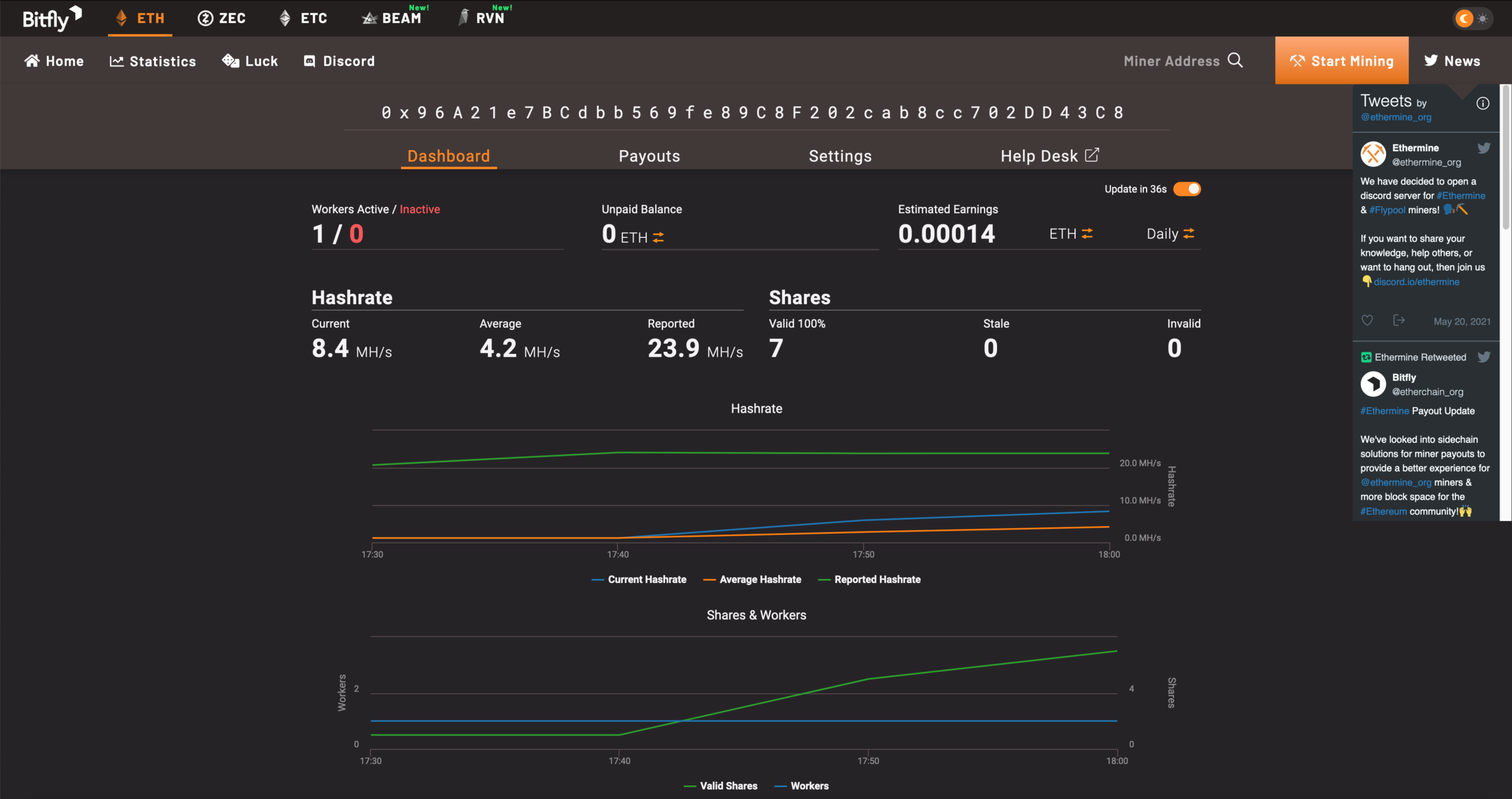The width and height of the screenshot is (1512, 799).
Task: Click the miner wallet address text
Action: point(752,113)
